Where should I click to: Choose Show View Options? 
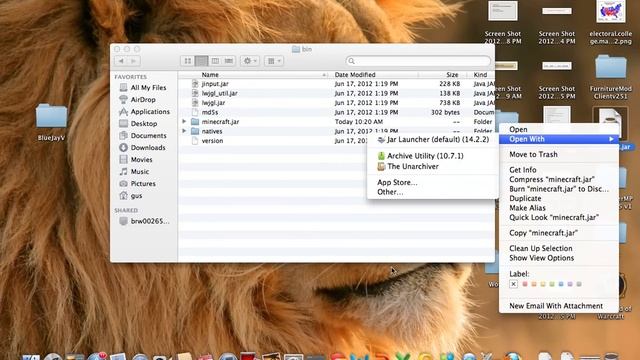point(559,258)
